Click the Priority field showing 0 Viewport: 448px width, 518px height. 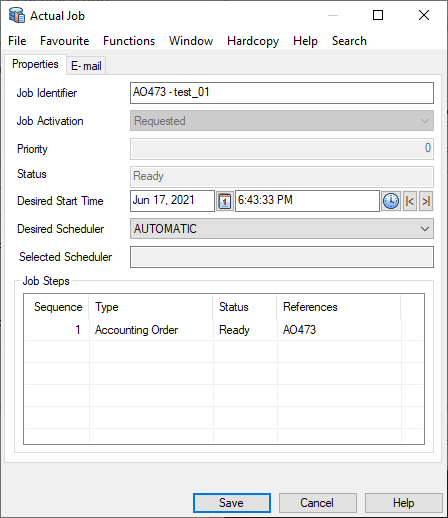click(282, 149)
